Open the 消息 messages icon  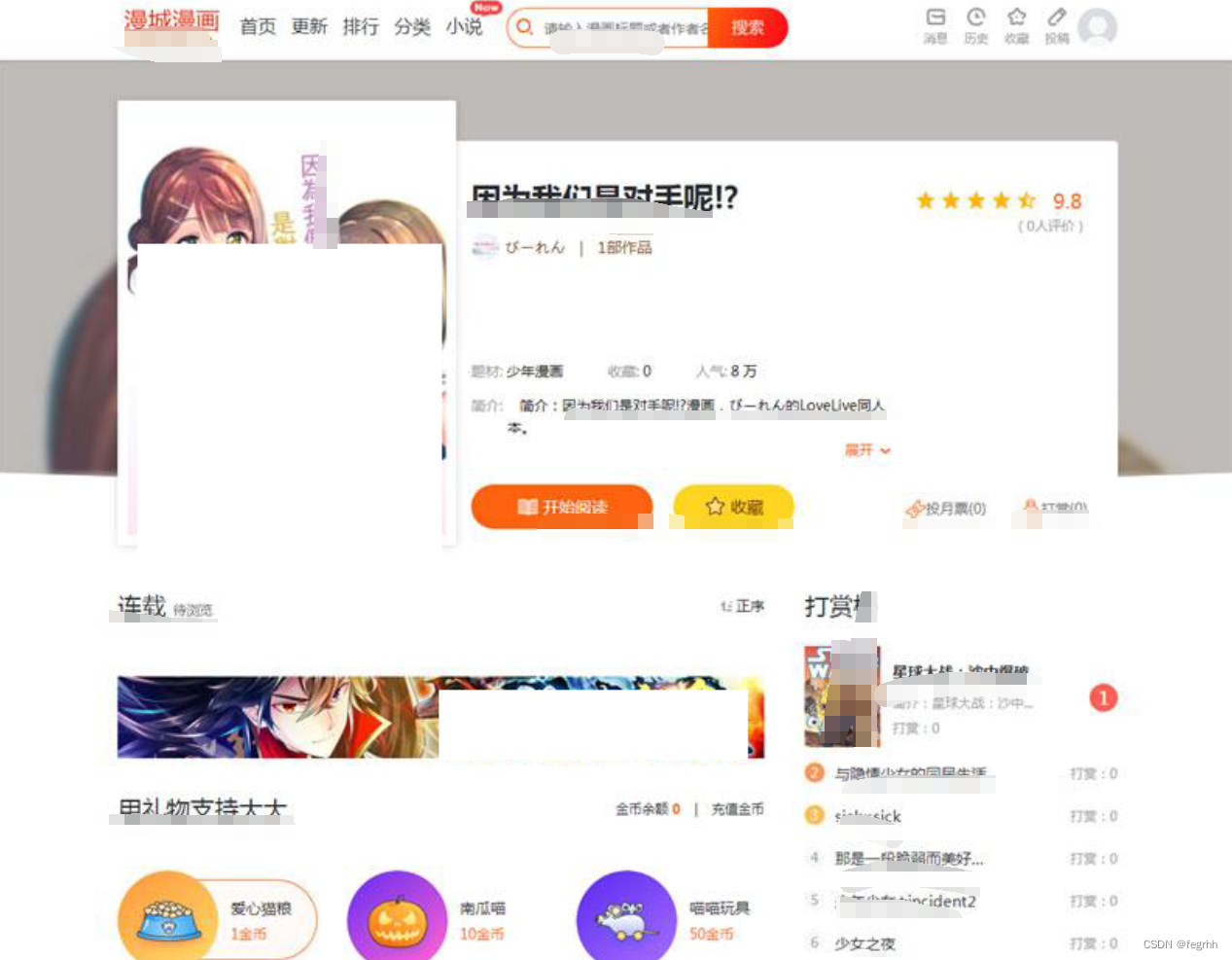pyautogui.click(x=934, y=24)
